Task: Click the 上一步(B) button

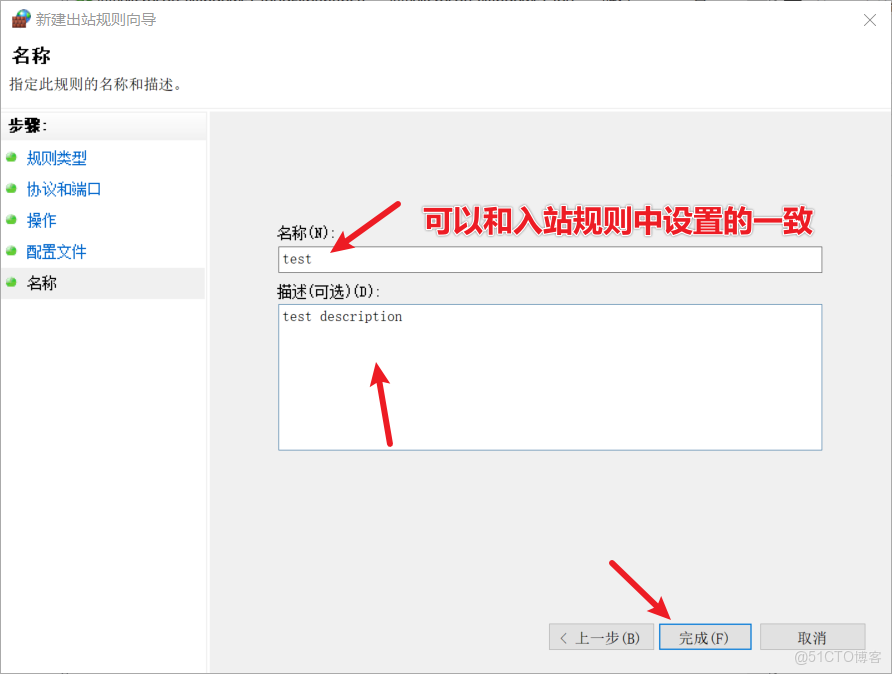Action: tap(601, 637)
